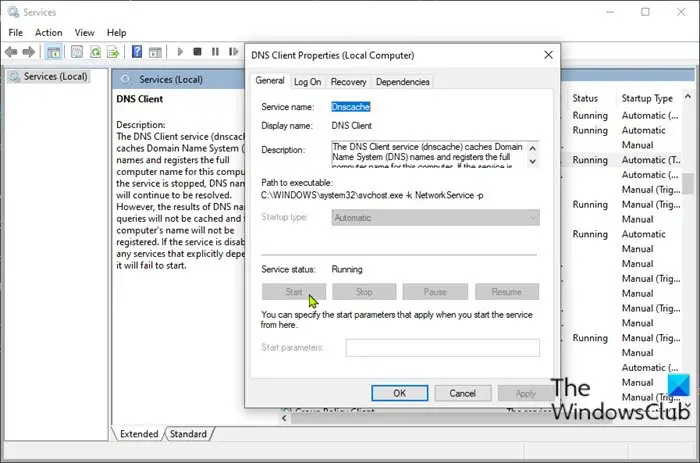Switch to the Standard view tab
The width and height of the screenshot is (700, 463).
coord(188,434)
